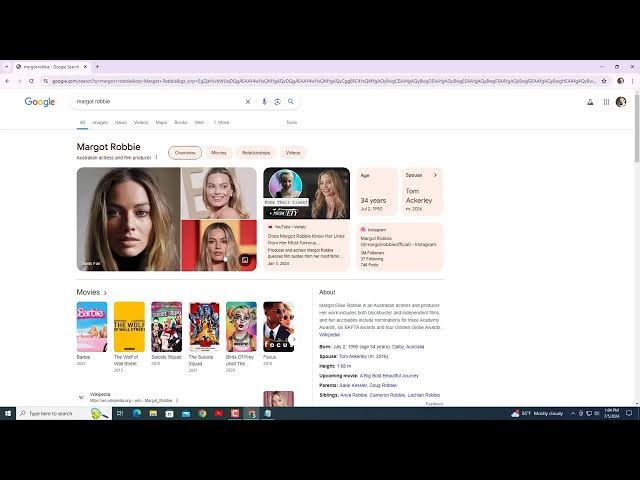Image resolution: width=640 pixels, height=480 pixels.
Task: Open the Movies section heading arrow
Action: click(105, 293)
